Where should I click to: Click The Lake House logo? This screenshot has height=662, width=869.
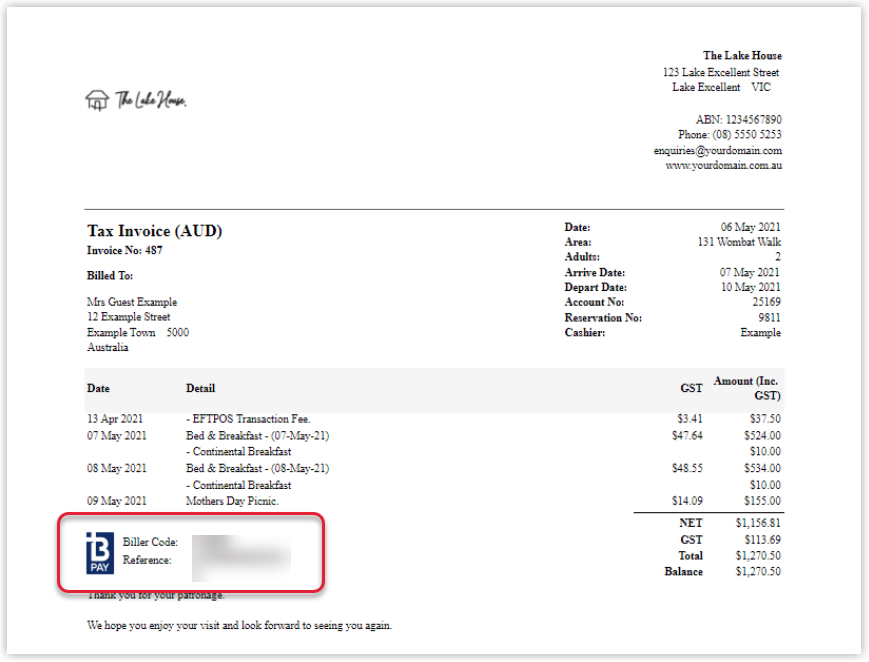point(136,99)
